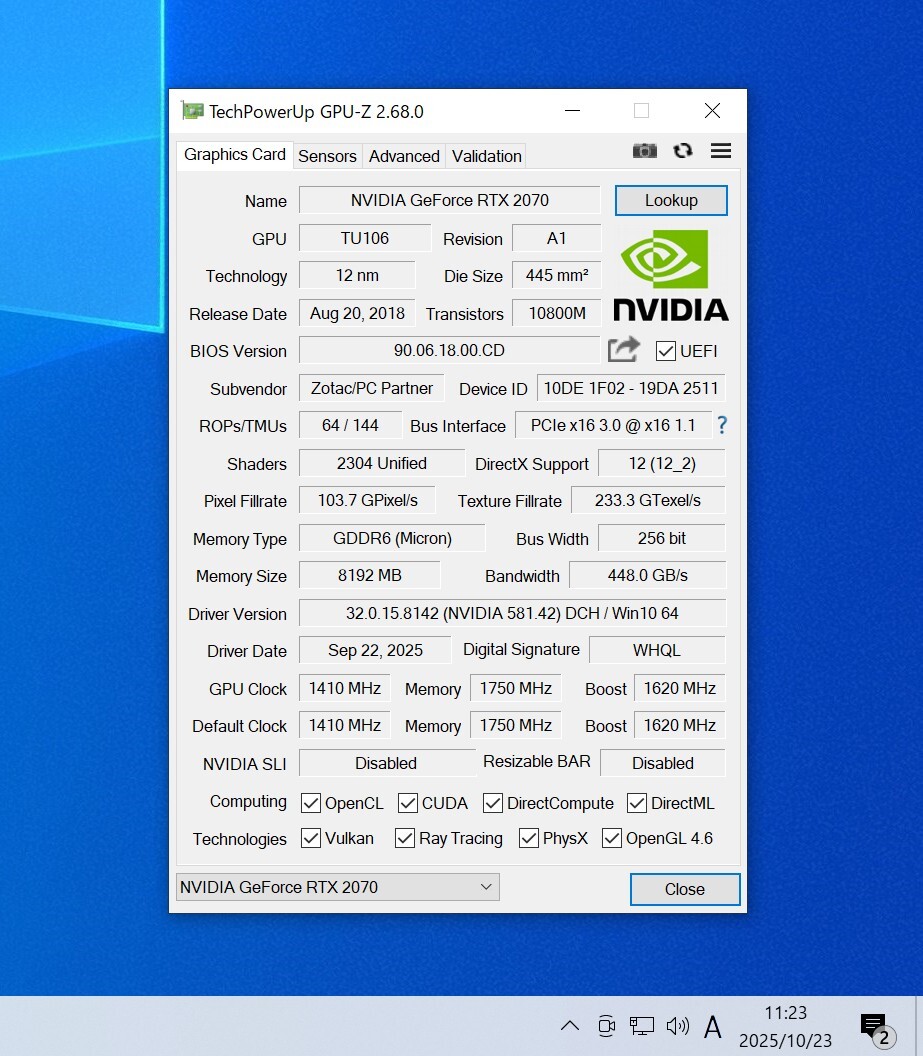Open the hamburger menu icon
This screenshot has width=923, height=1056.
pos(721,151)
